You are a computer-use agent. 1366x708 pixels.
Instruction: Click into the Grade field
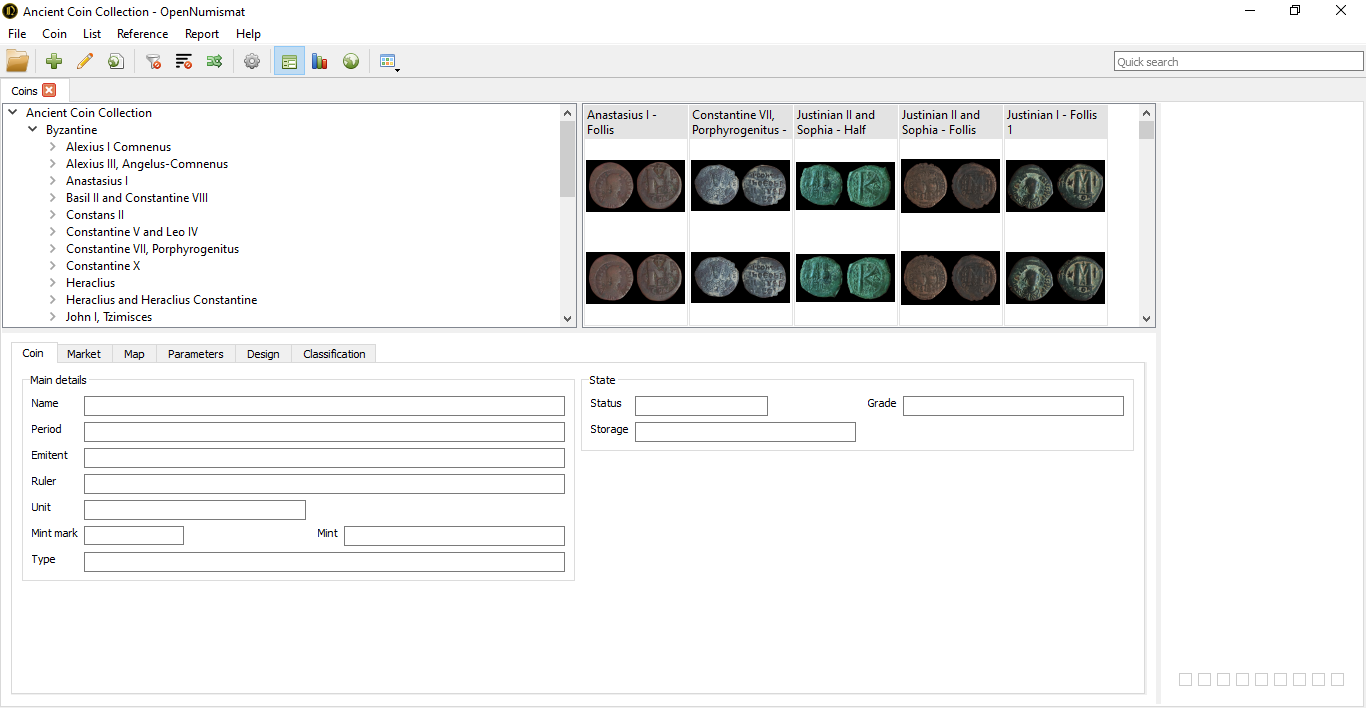[x=1013, y=406]
